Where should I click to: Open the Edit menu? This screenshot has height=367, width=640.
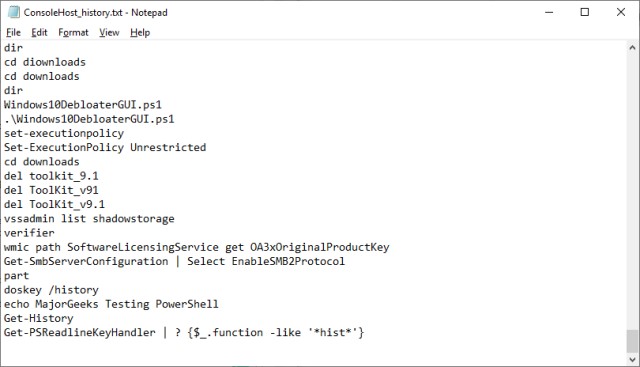click(39, 32)
